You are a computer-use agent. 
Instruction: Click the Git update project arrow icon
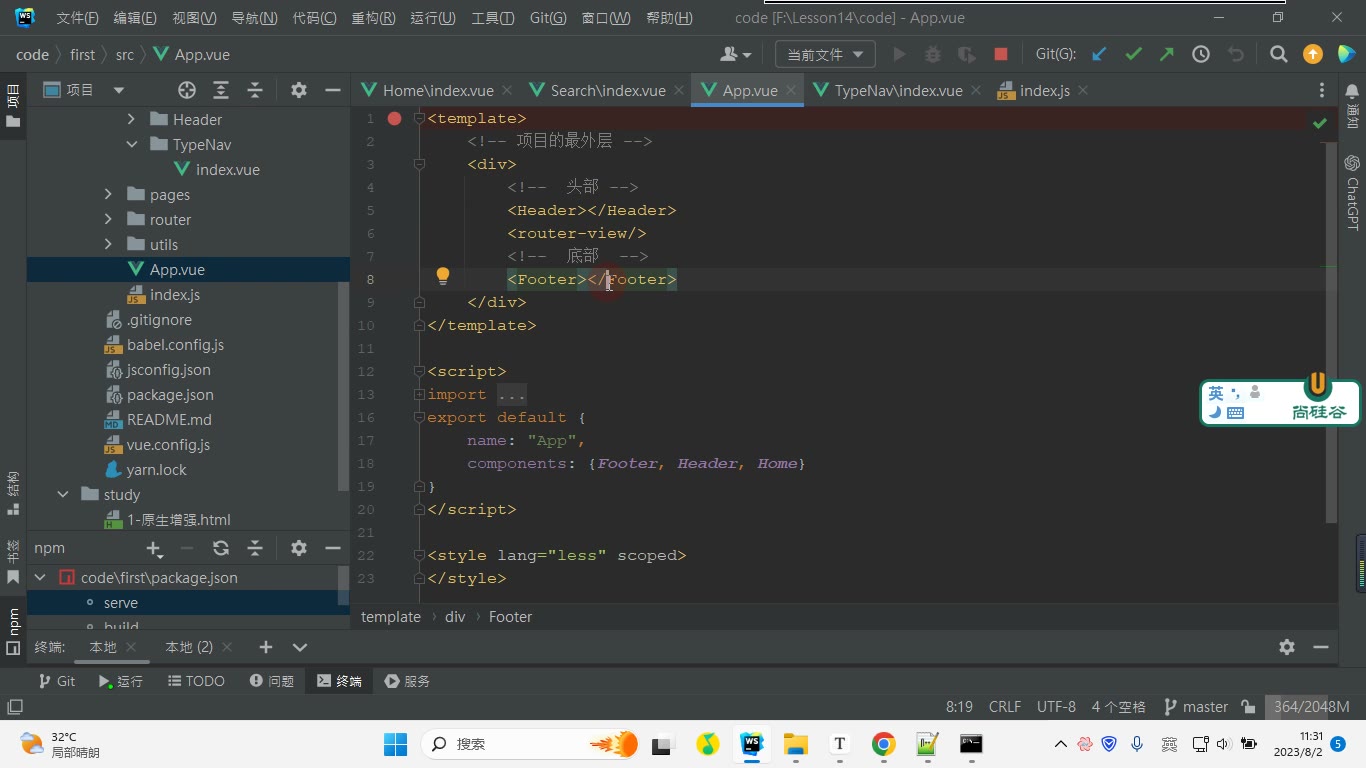(1099, 54)
